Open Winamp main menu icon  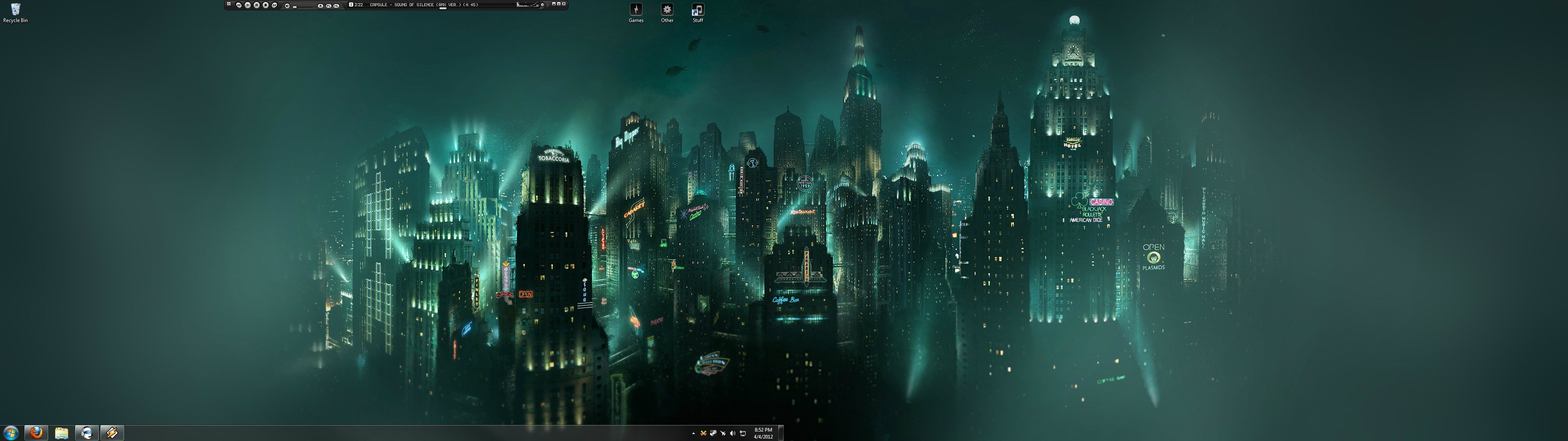[229, 4]
